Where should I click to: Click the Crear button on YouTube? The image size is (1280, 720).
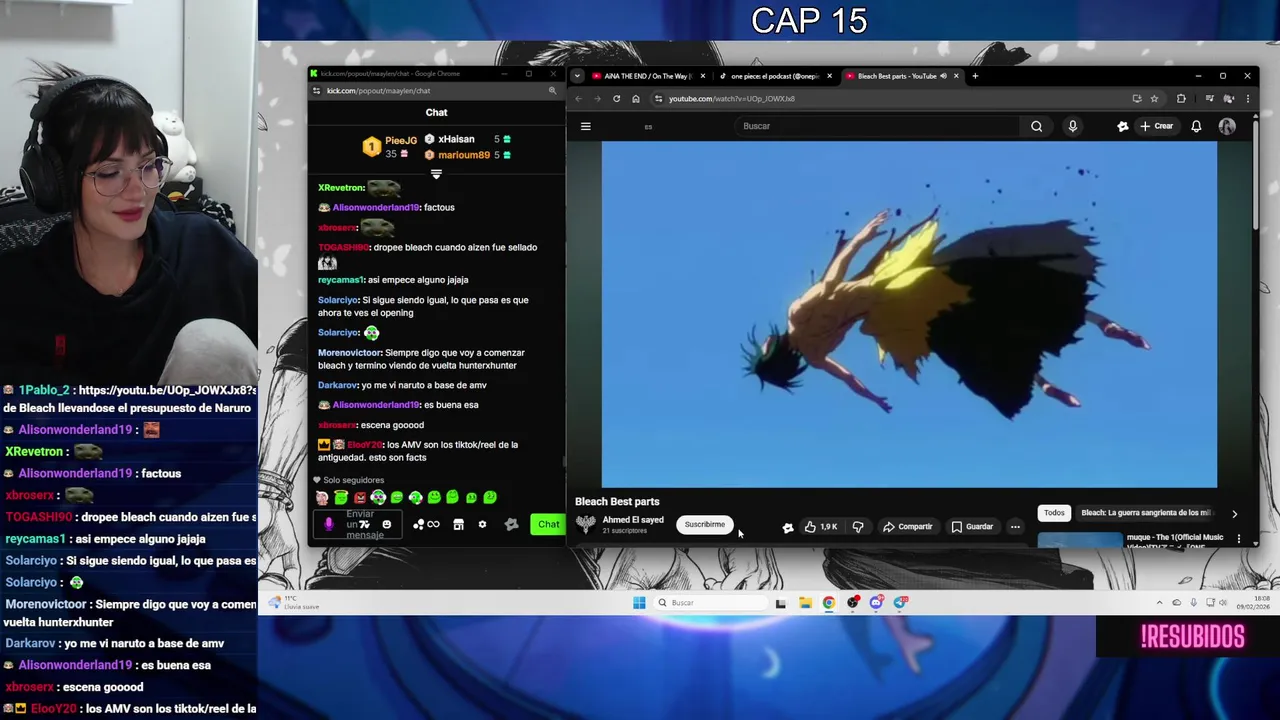click(1156, 126)
